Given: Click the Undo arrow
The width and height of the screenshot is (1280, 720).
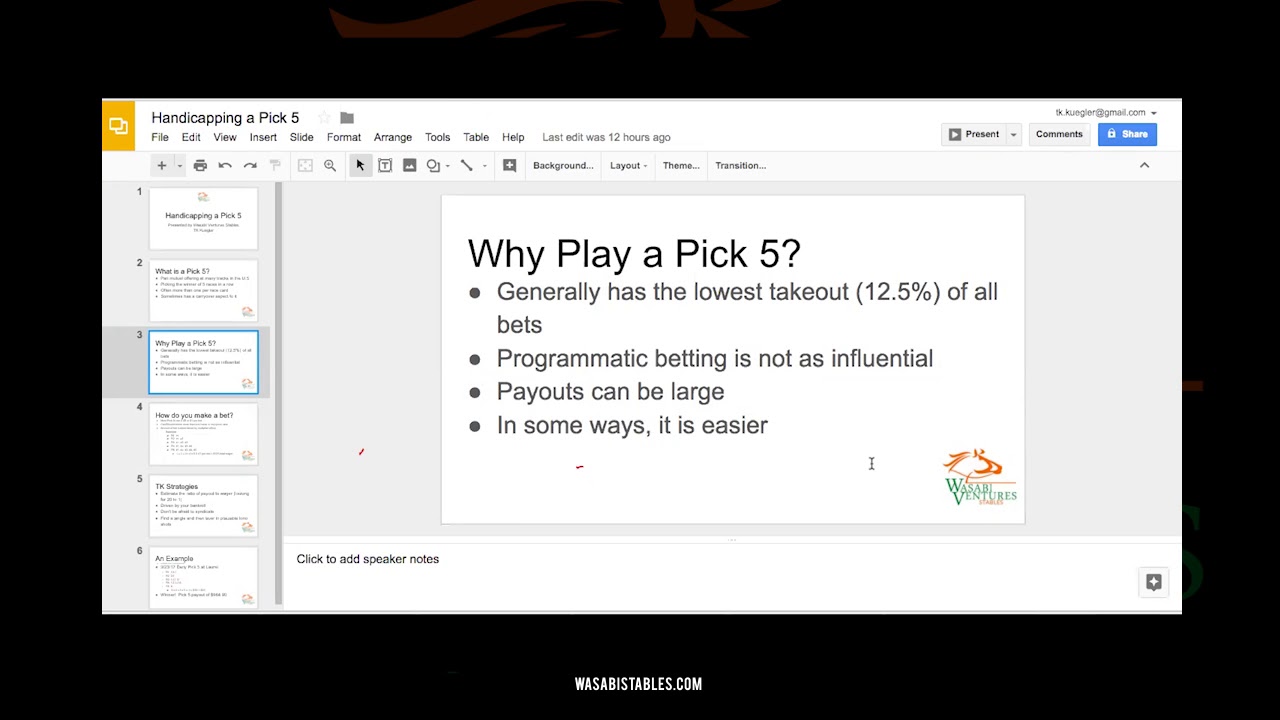Looking at the screenshot, I should (x=225, y=165).
